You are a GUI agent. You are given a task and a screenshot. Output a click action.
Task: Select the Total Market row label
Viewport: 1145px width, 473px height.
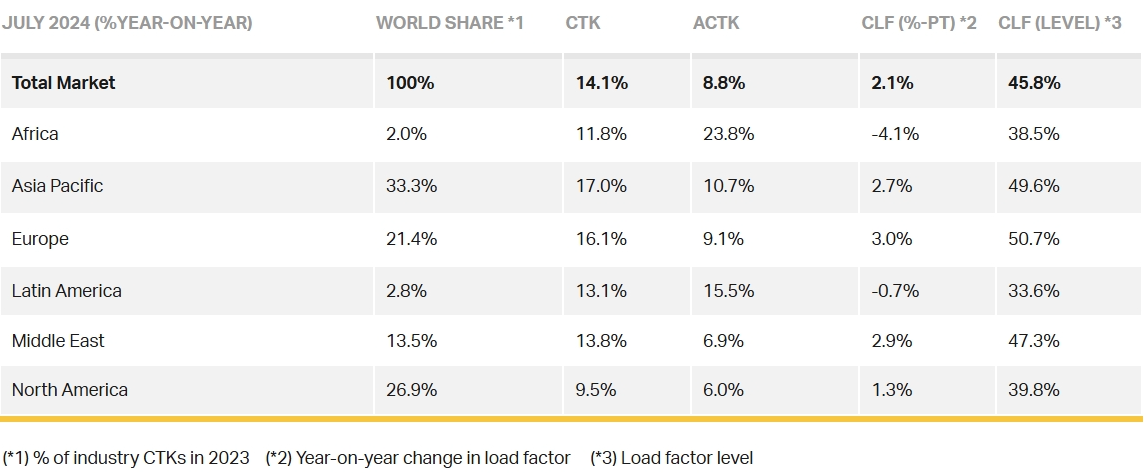pyautogui.click(x=64, y=83)
